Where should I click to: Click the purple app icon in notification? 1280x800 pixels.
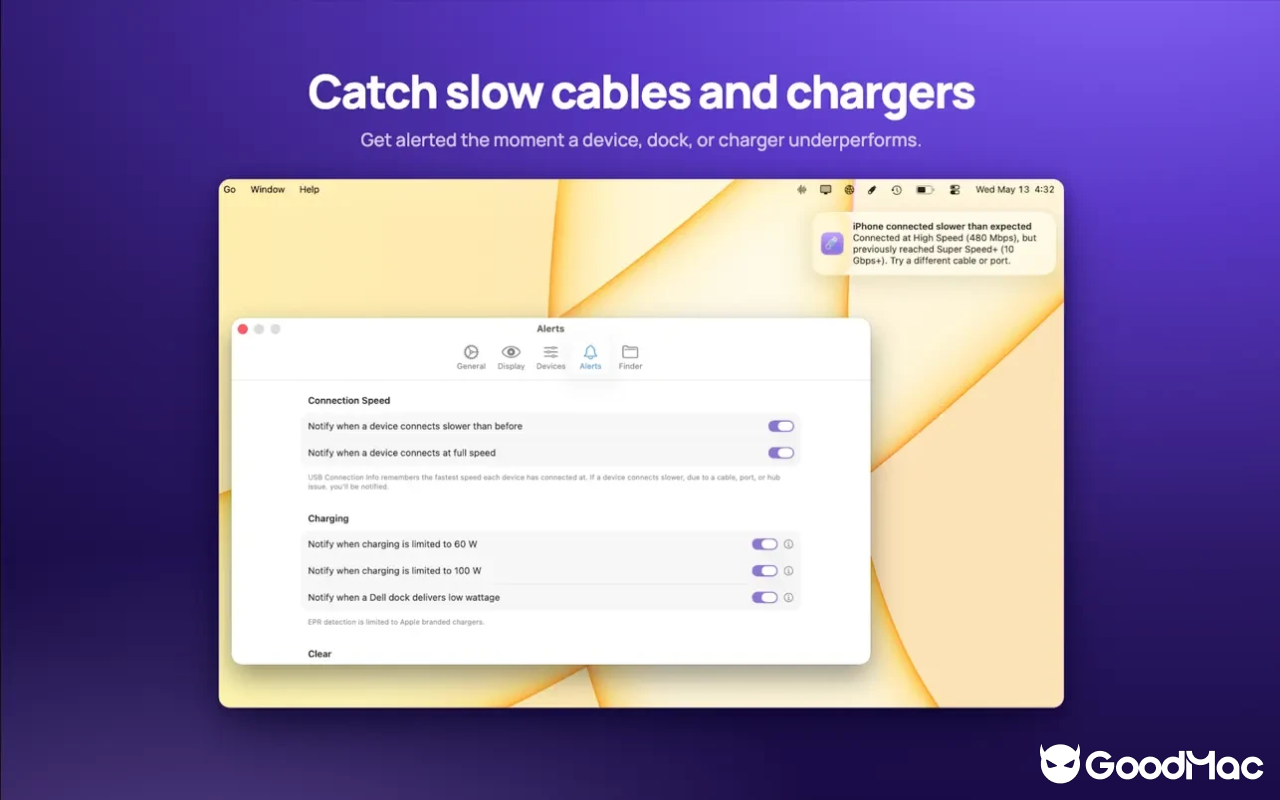tap(832, 243)
